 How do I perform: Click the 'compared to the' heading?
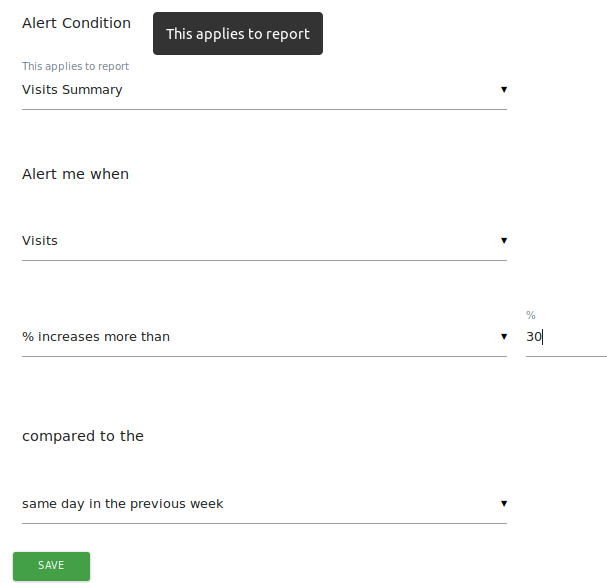(x=83, y=436)
